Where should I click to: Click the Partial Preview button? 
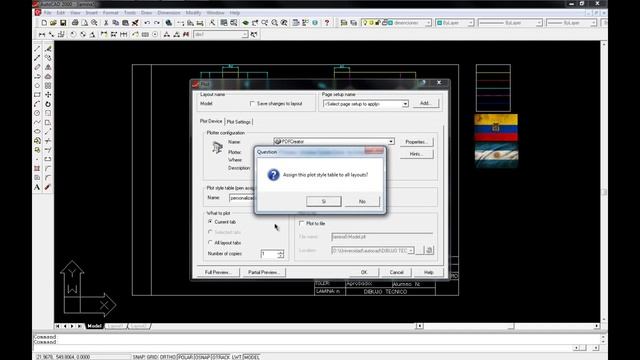click(x=263, y=272)
